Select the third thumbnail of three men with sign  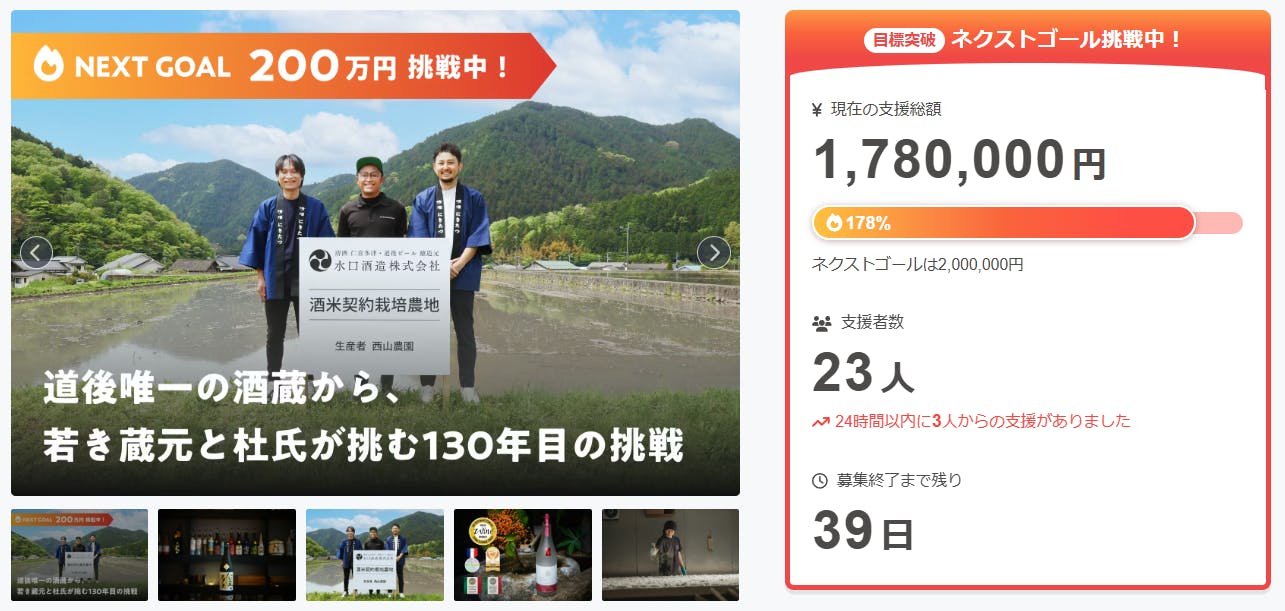click(x=375, y=555)
